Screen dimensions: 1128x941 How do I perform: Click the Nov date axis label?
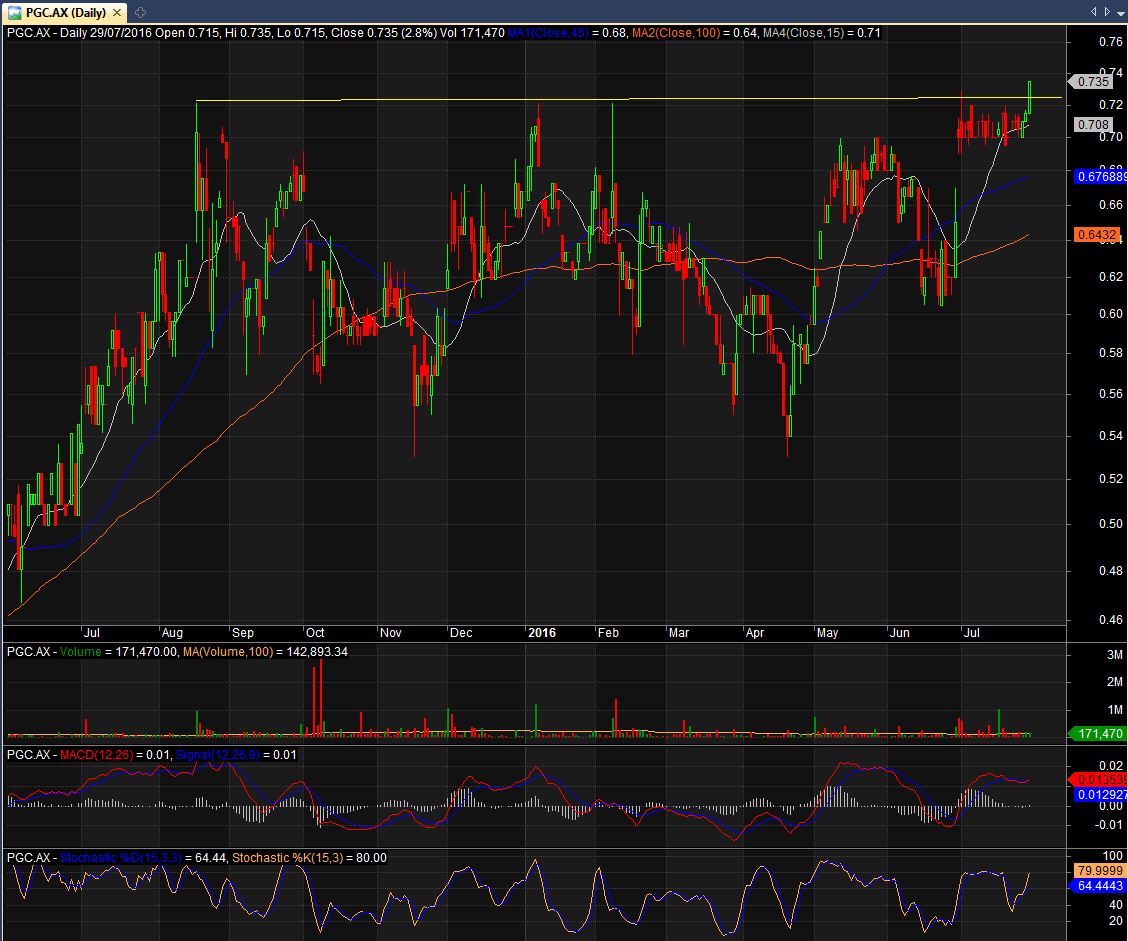coord(390,633)
